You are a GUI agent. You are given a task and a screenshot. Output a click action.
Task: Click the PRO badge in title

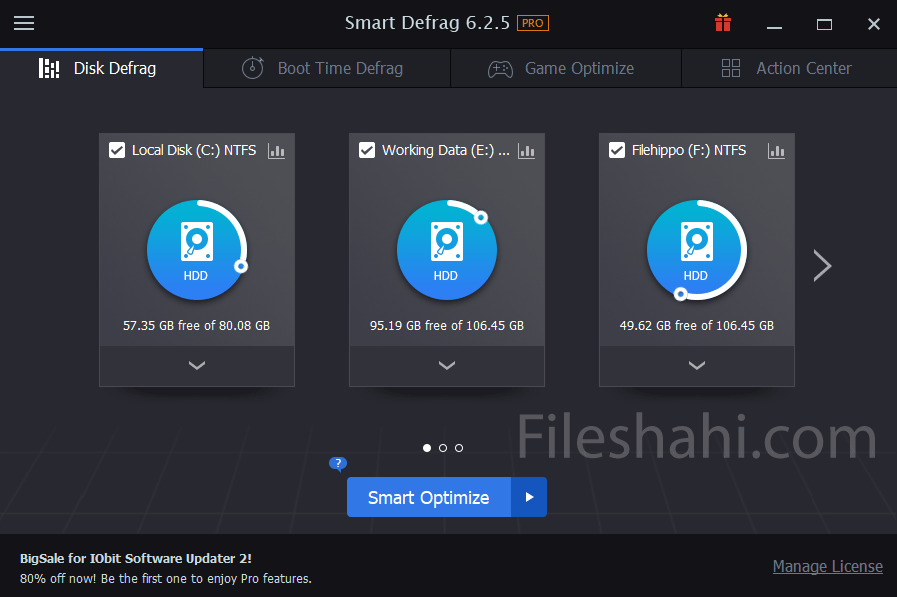click(x=533, y=23)
